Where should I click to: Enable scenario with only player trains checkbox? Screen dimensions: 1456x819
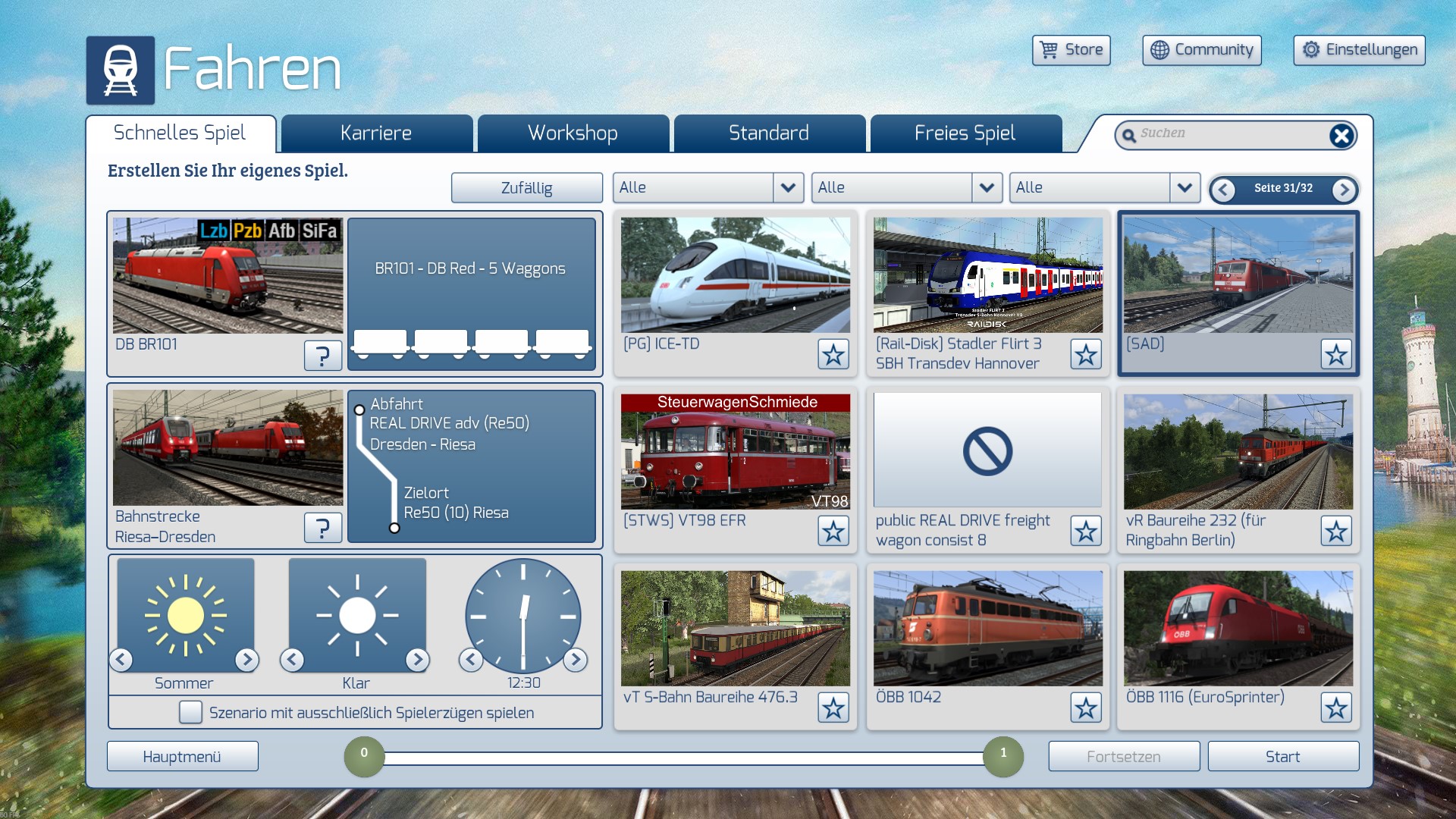190,712
